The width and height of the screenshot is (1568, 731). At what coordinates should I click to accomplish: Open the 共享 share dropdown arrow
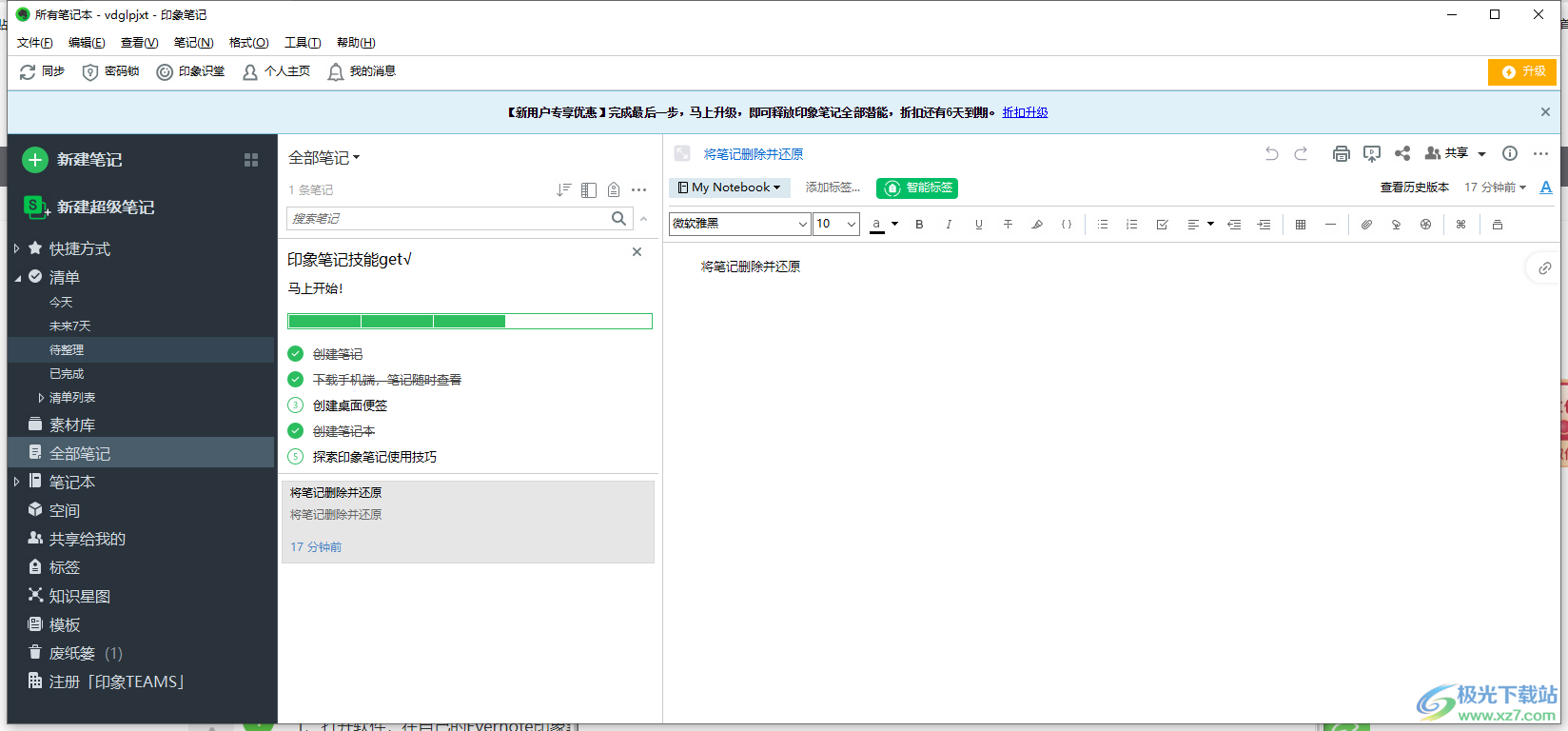point(1481,154)
